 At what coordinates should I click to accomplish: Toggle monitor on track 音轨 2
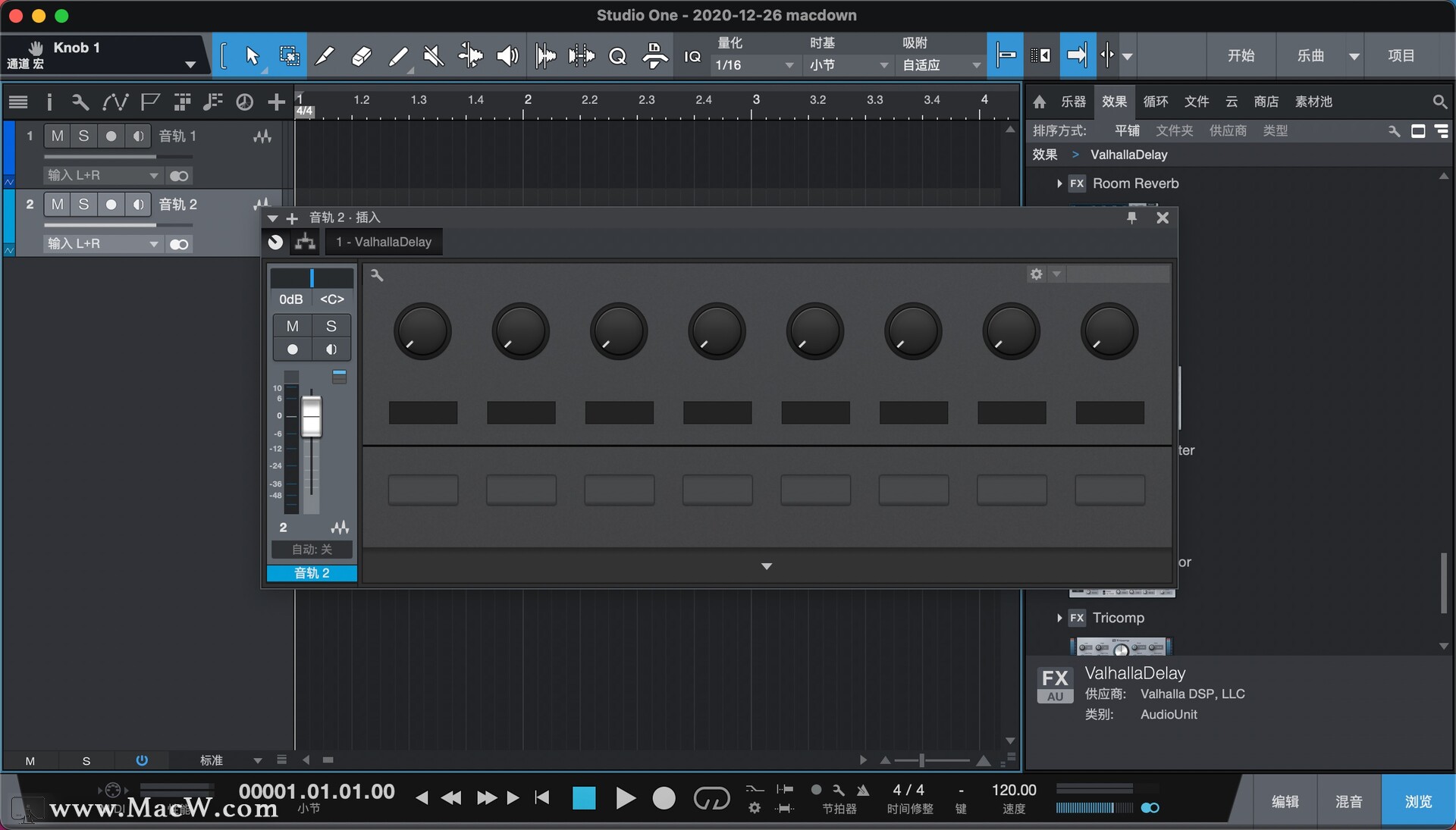tap(138, 204)
